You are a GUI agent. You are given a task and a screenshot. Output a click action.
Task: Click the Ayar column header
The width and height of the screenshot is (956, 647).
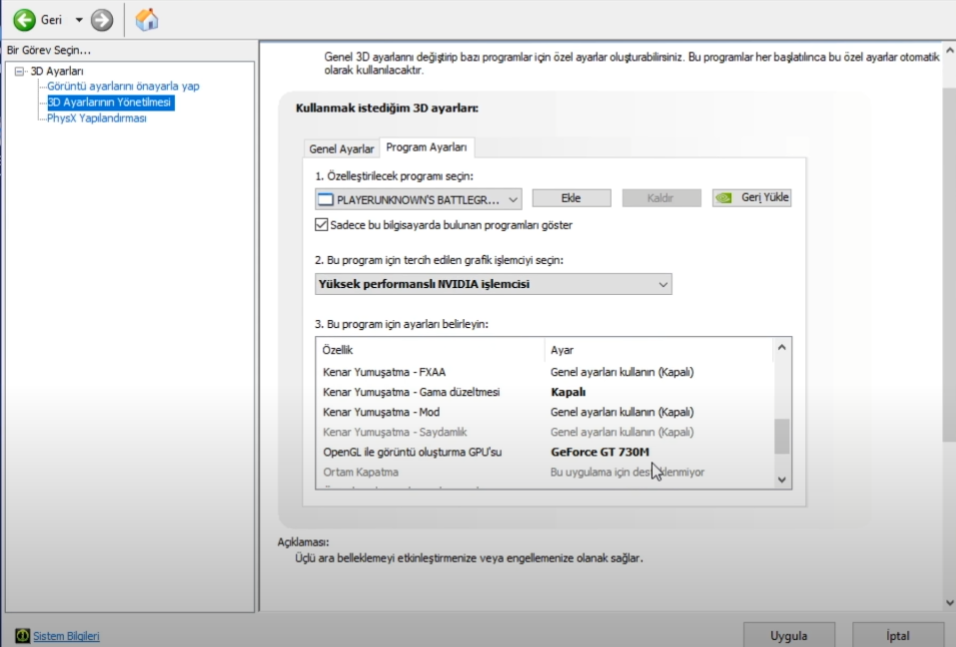(659, 350)
